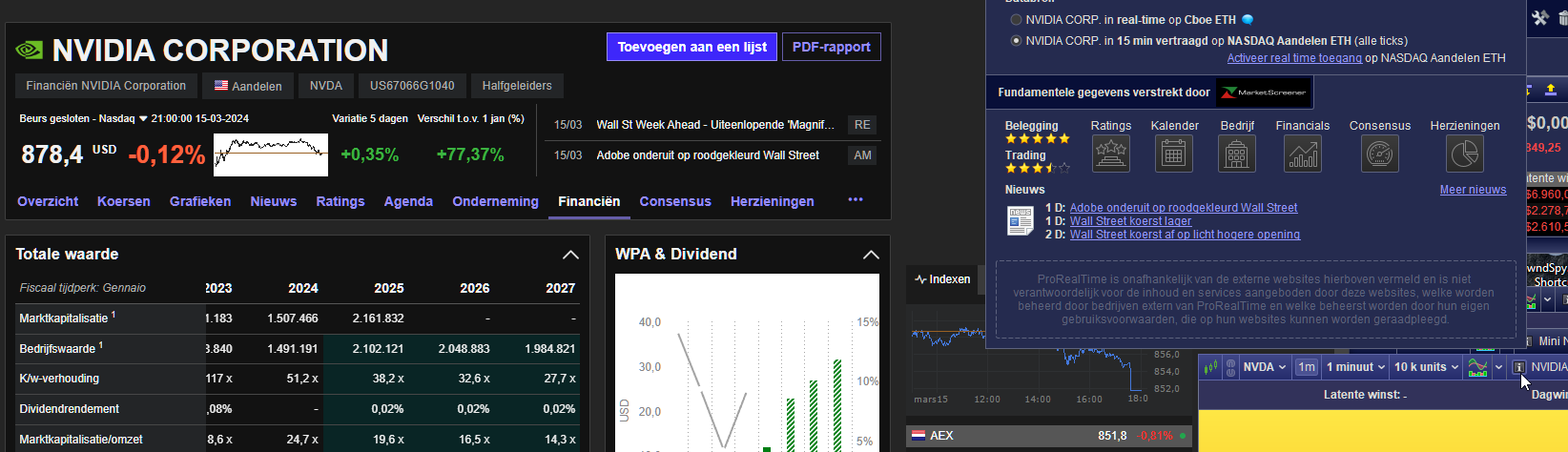The height and width of the screenshot is (452, 1568).
Task: Open Wall Street koerst lager link
Action: [x=1130, y=221]
